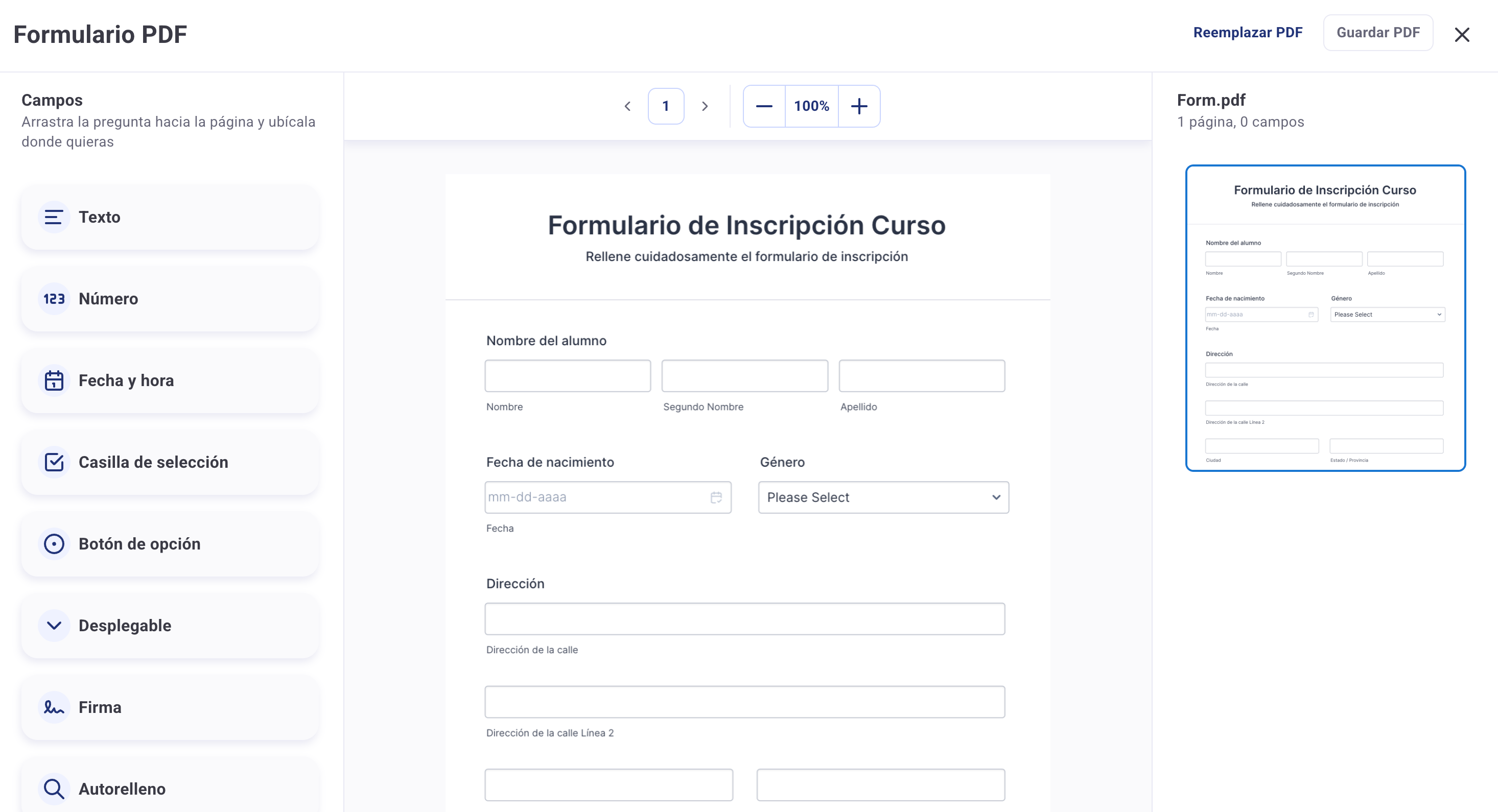
Task: Click Reemplazar PDF link
Action: pos(1247,33)
